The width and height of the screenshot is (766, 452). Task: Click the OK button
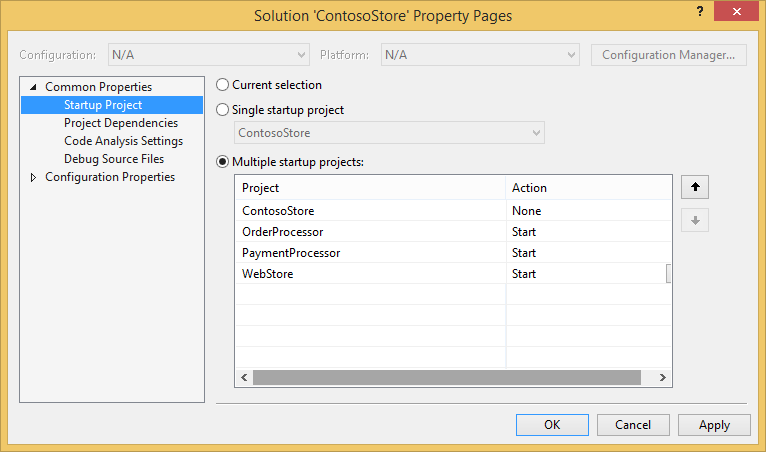(x=552, y=425)
